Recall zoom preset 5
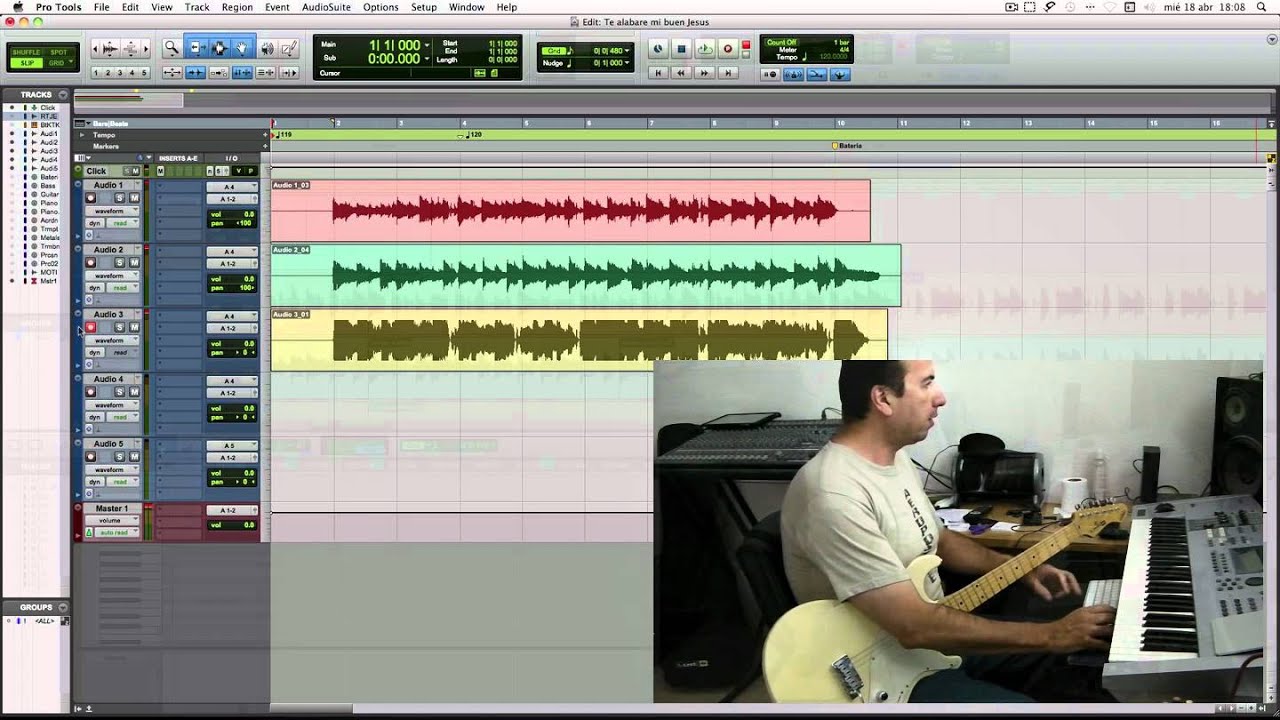 (144, 73)
